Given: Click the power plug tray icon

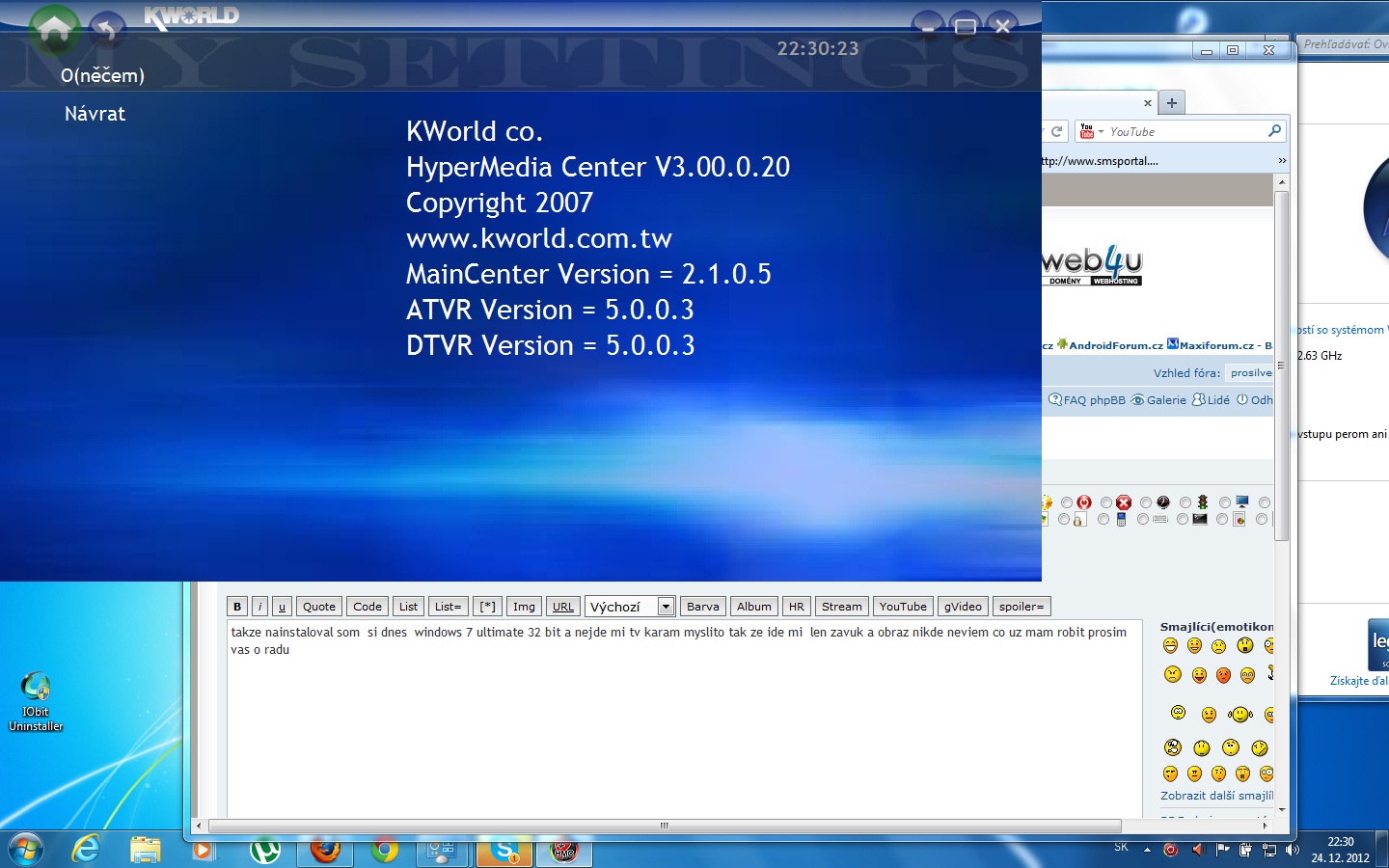Looking at the screenshot, I should pyautogui.click(x=1245, y=850).
